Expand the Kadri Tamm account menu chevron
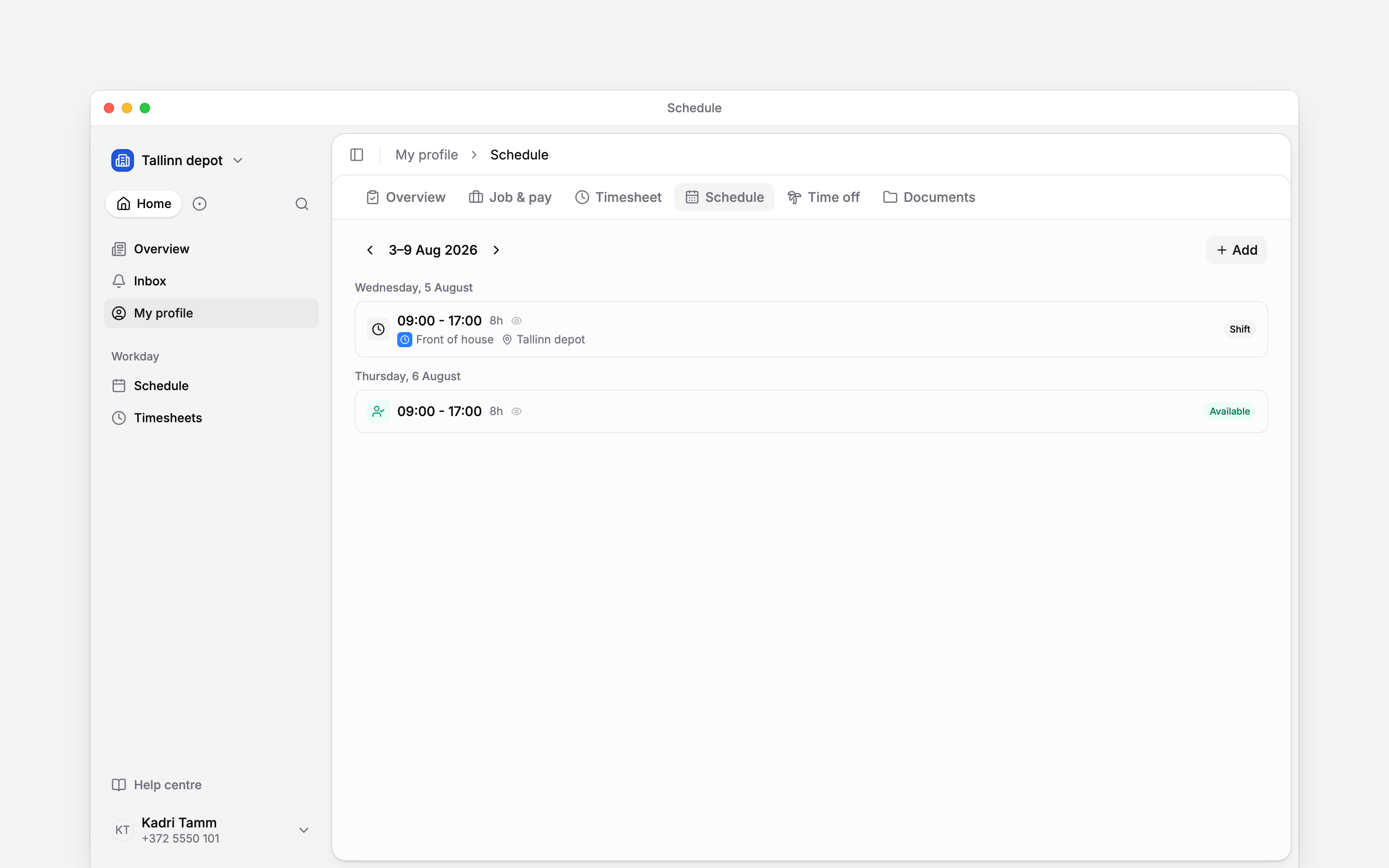 pyautogui.click(x=304, y=830)
